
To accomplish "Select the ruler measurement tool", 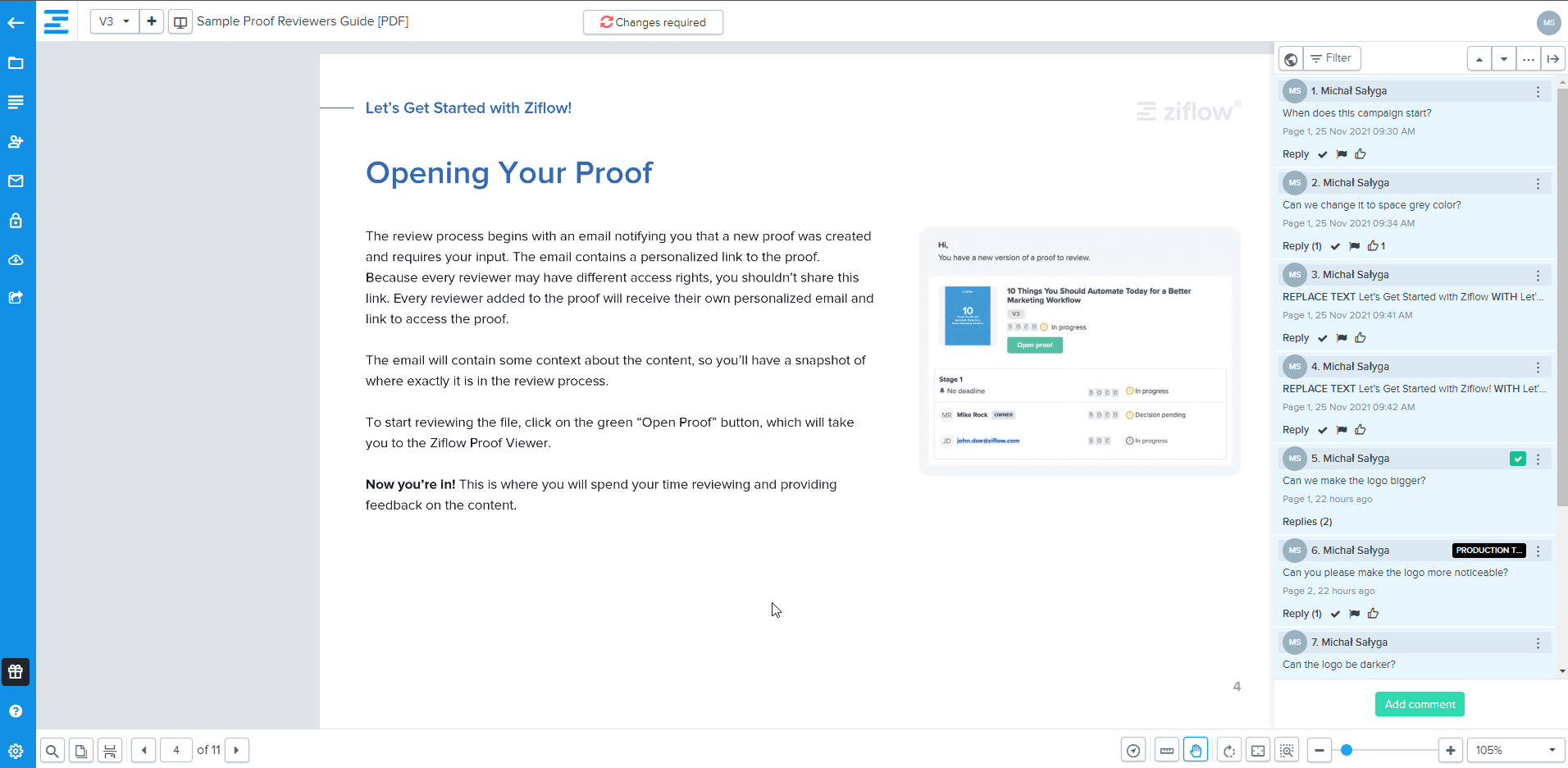I will pos(1166,750).
